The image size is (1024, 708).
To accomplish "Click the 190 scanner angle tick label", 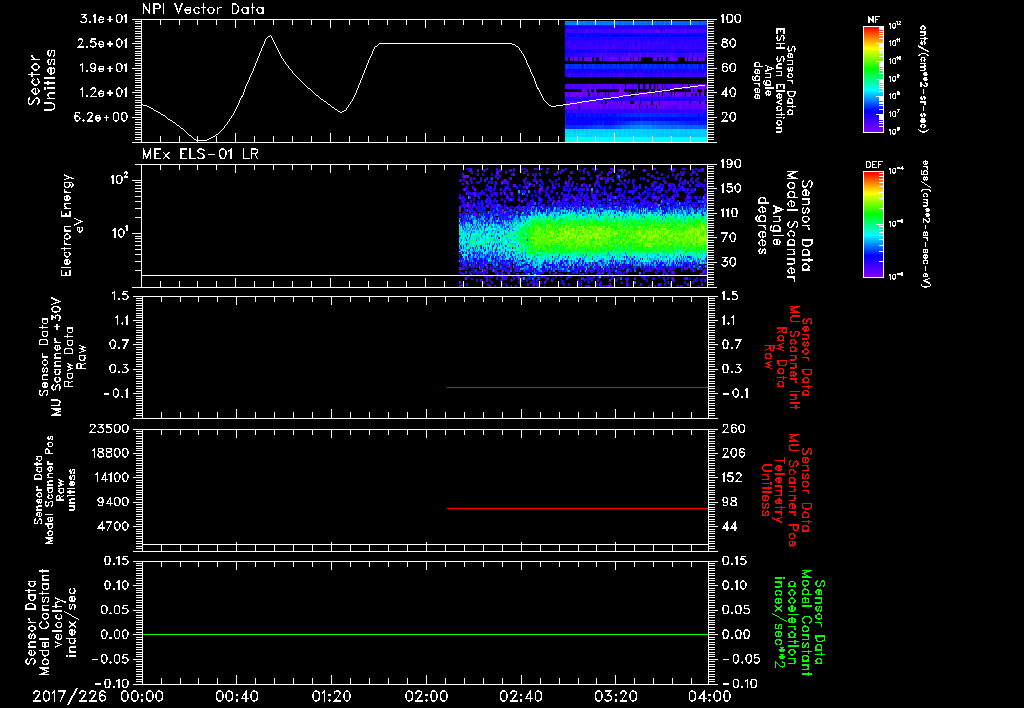I will pos(731,164).
